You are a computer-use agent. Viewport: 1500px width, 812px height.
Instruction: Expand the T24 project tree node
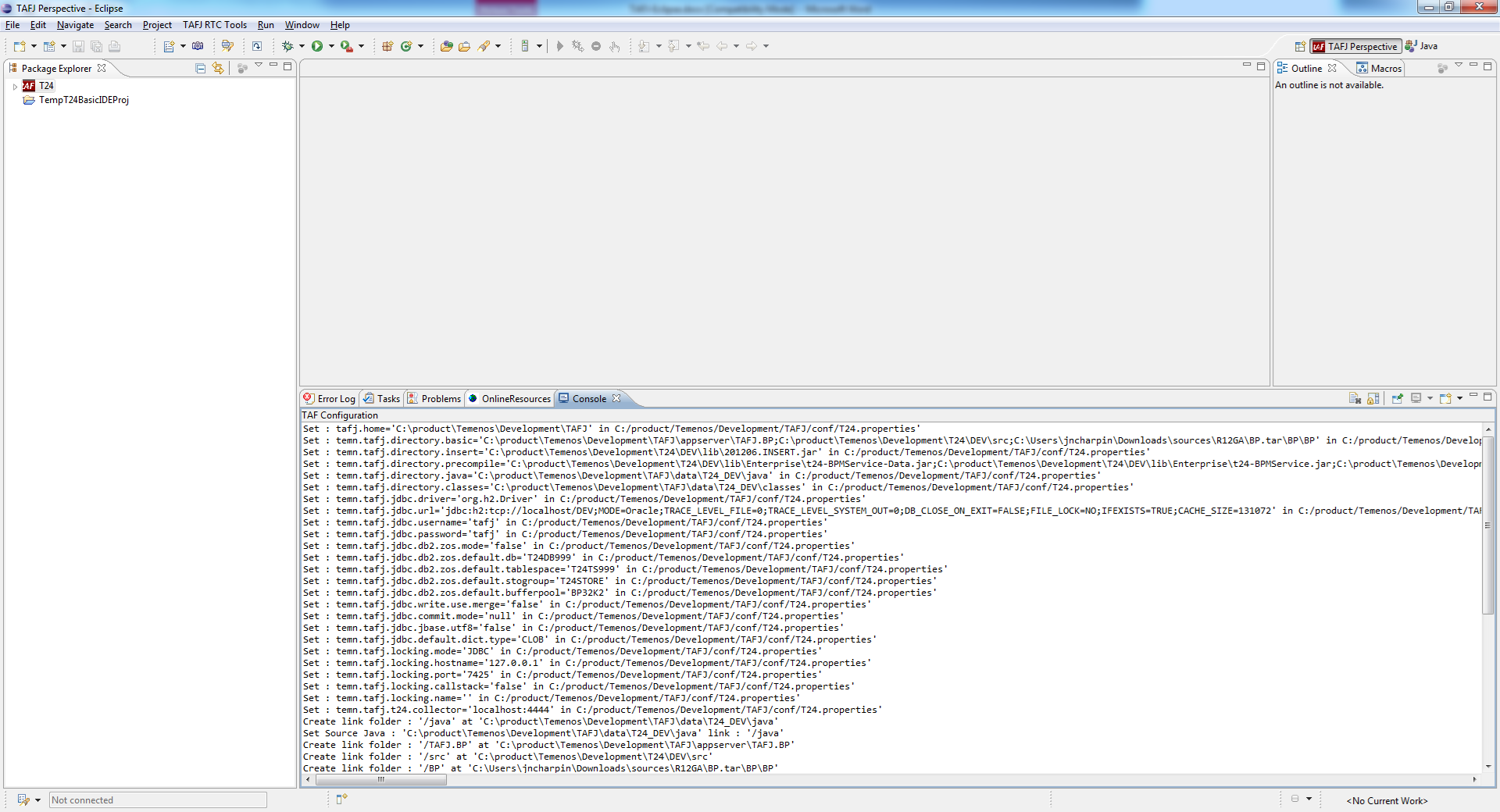15,86
